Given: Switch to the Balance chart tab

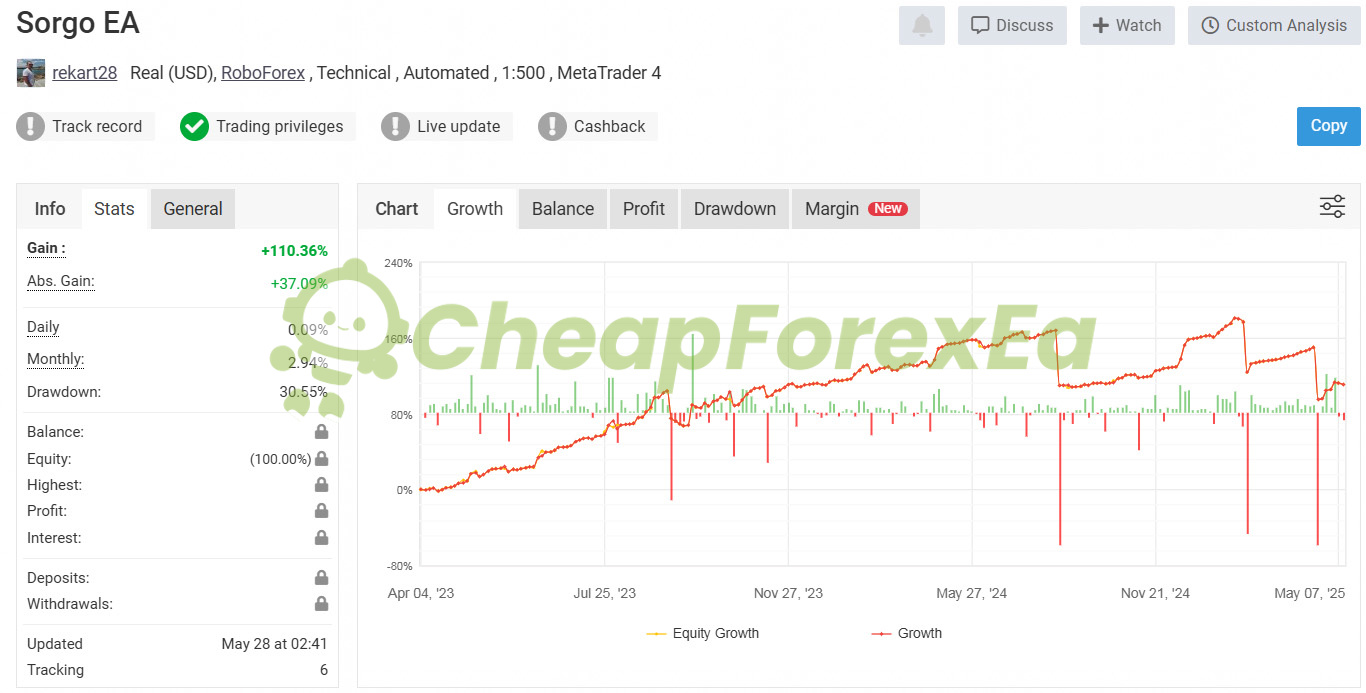Looking at the screenshot, I should (x=563, y=209).
